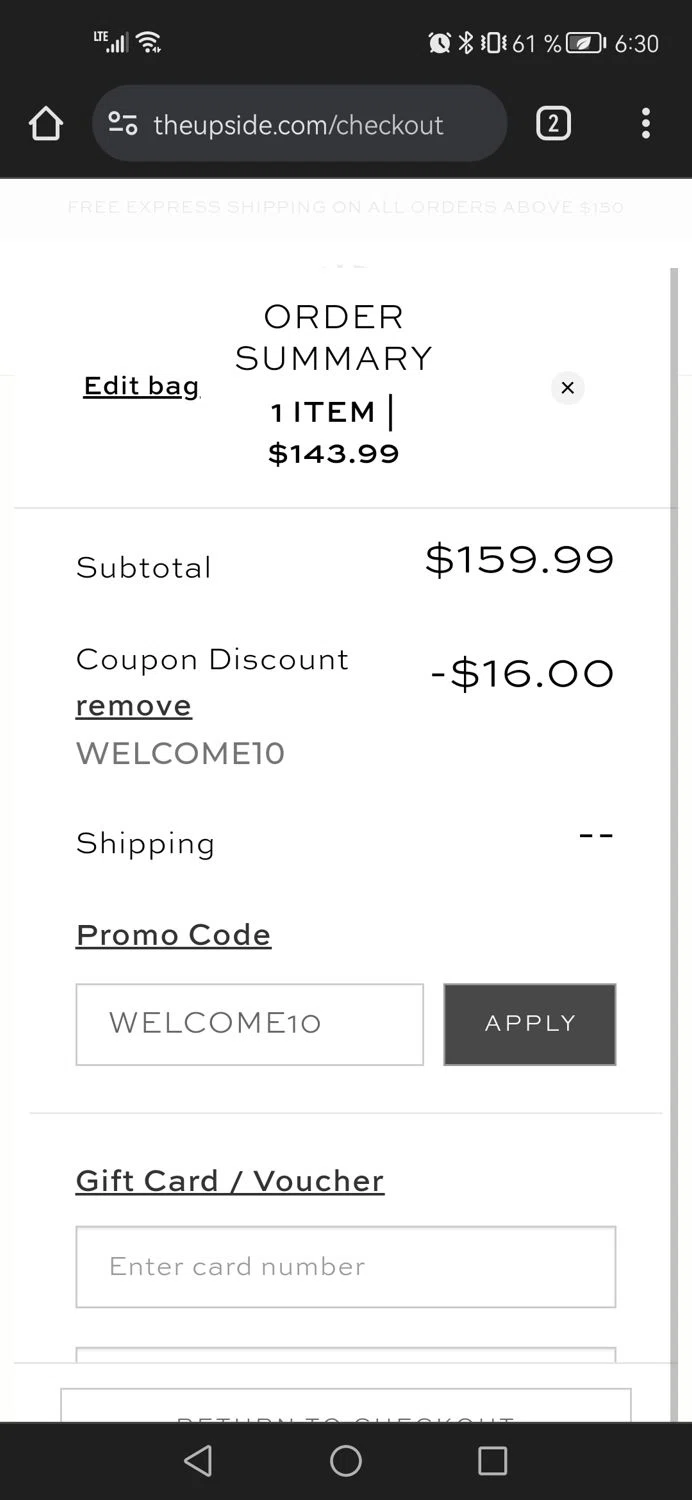Image resolution: width=692 pixels, height=1500 pixels.
Task: Focus the Enter card number field
Action: [345, 1267]
